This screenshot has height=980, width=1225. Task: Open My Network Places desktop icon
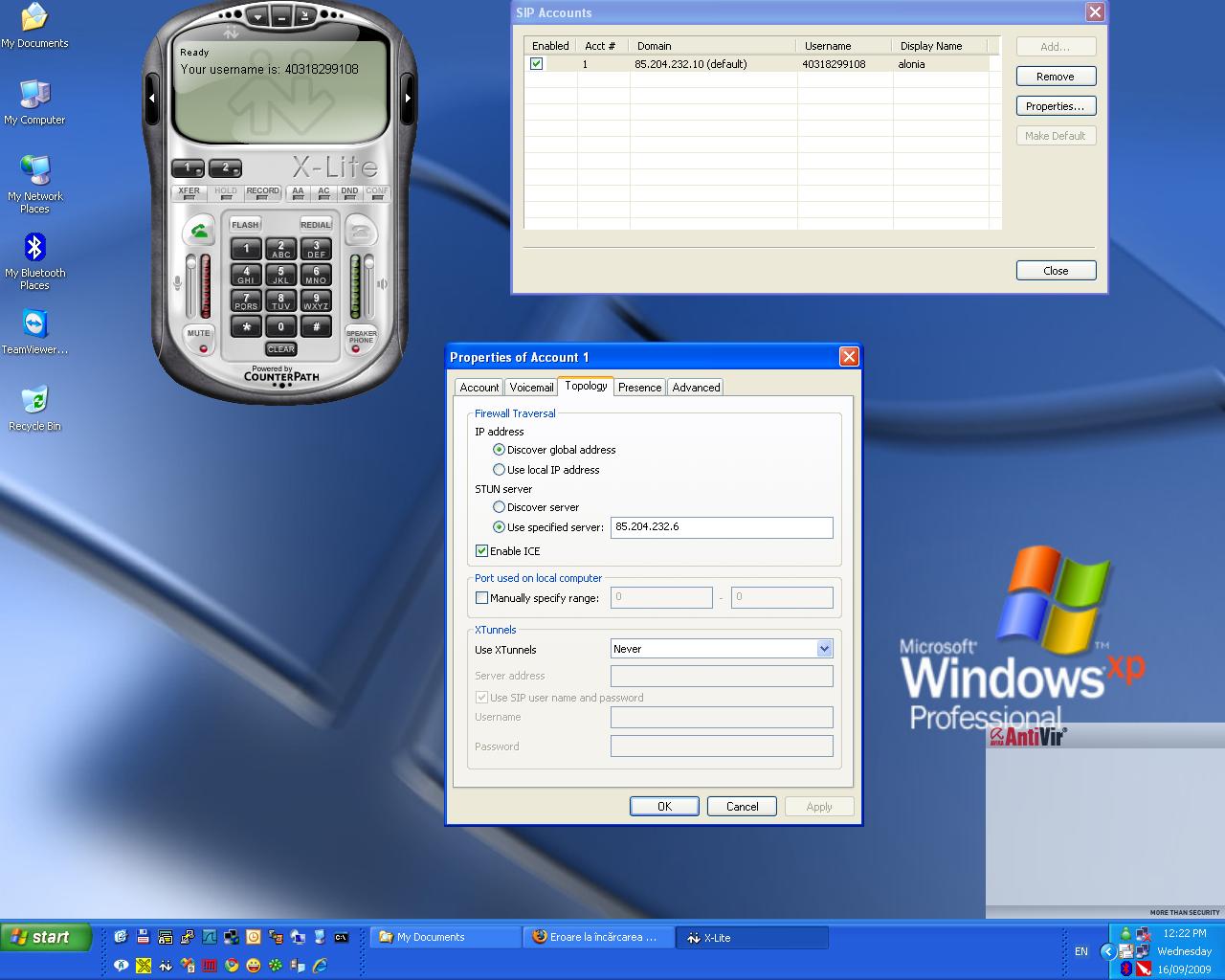click(34, 185)
